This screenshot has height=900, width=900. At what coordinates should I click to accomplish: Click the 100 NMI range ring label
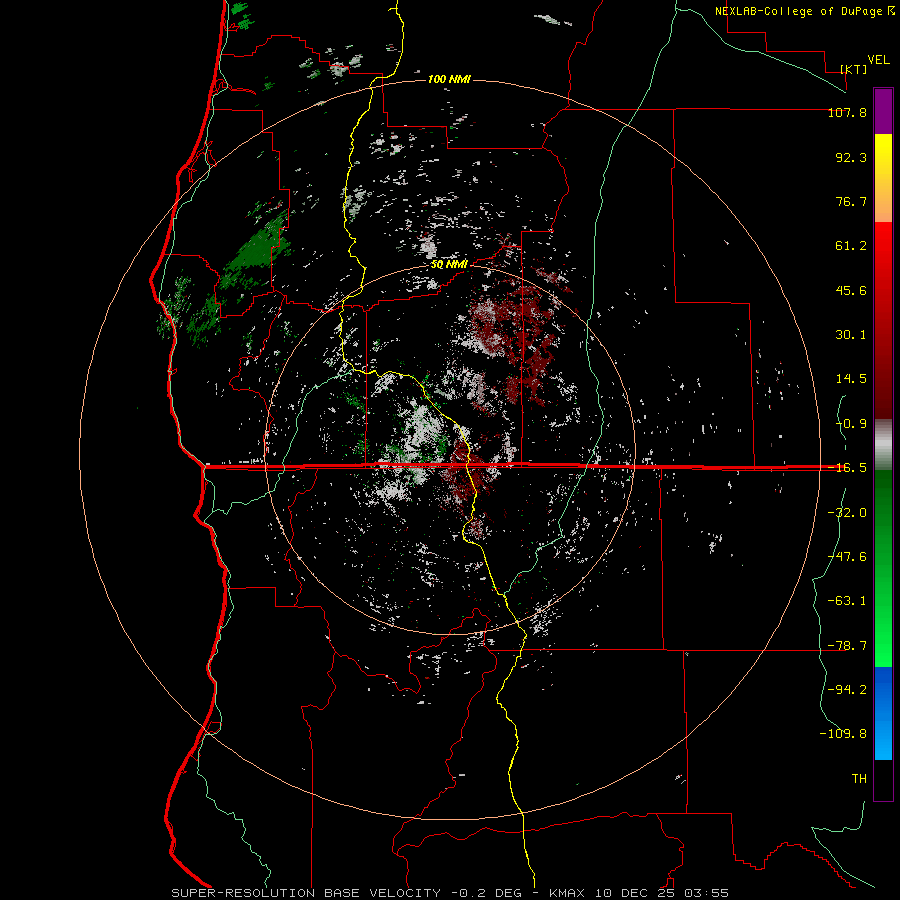(x=449, y=79)
